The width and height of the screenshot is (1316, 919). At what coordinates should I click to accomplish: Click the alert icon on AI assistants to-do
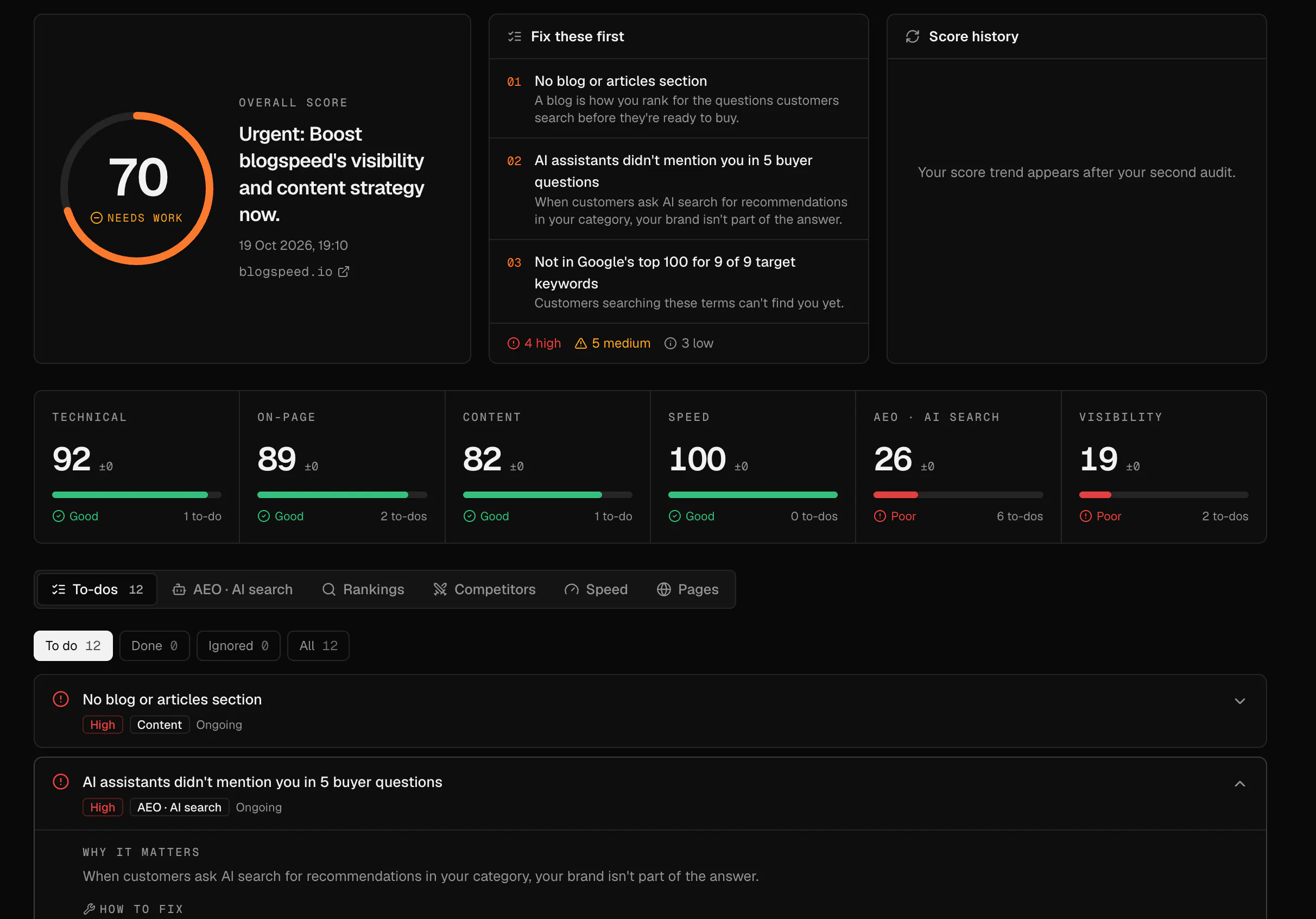coord(61,782)
